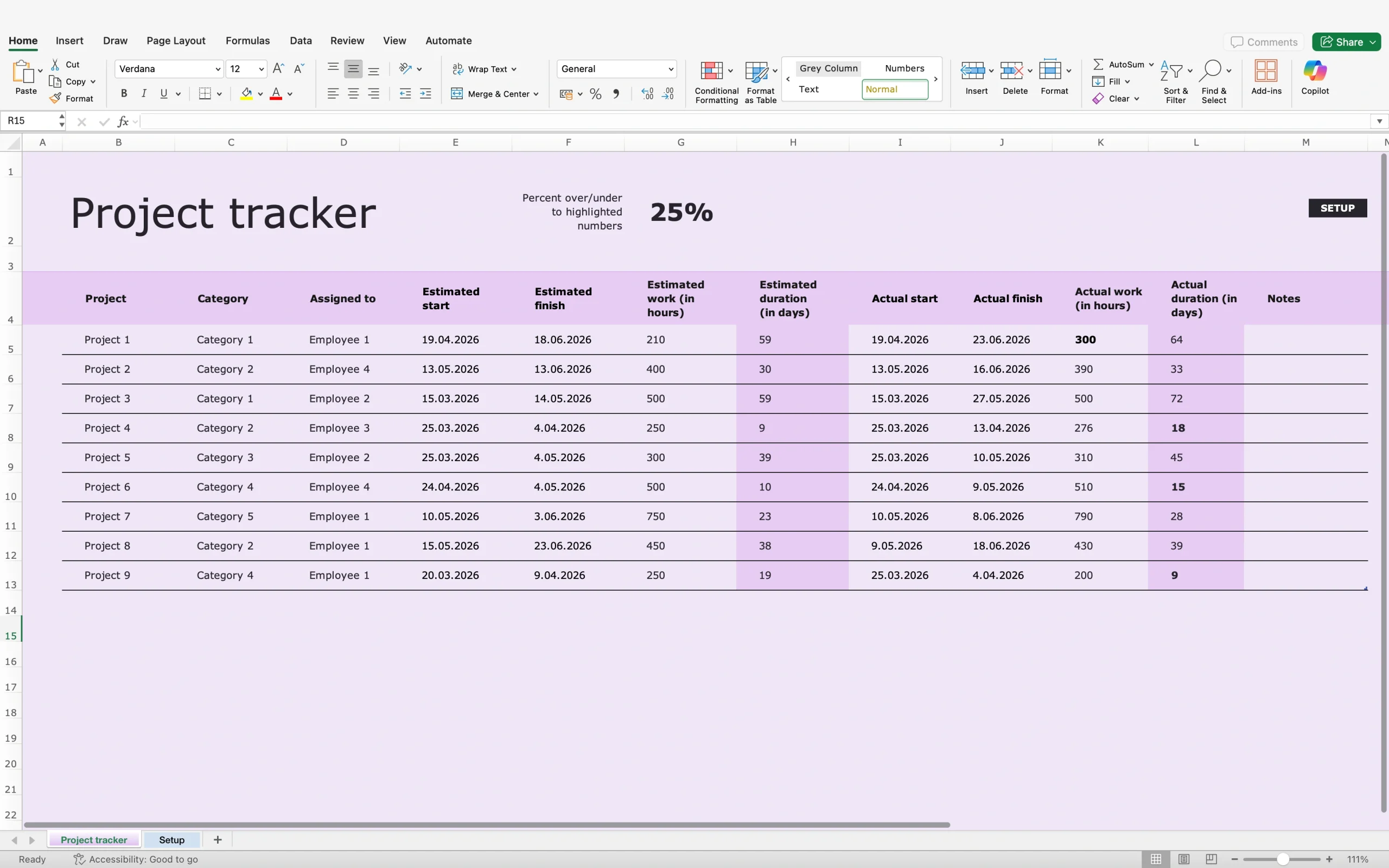Viewport: 1389px width, 868px height.
Task: Align text right
Action: coord(374,93)
